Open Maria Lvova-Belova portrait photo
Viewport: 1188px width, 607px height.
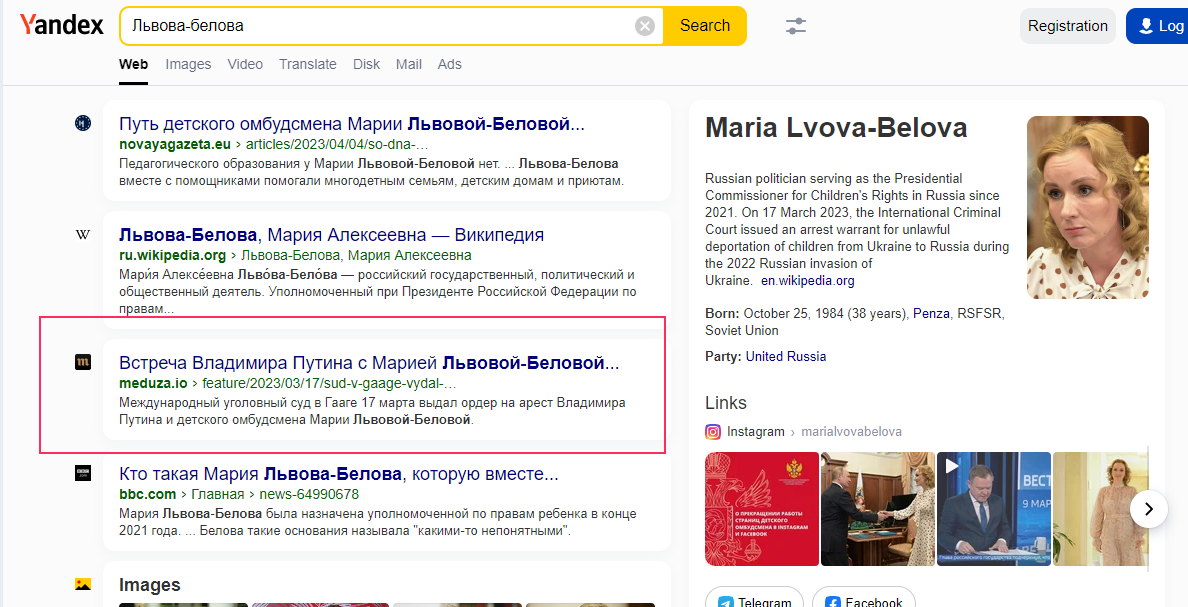click(x=1087, y=207)
